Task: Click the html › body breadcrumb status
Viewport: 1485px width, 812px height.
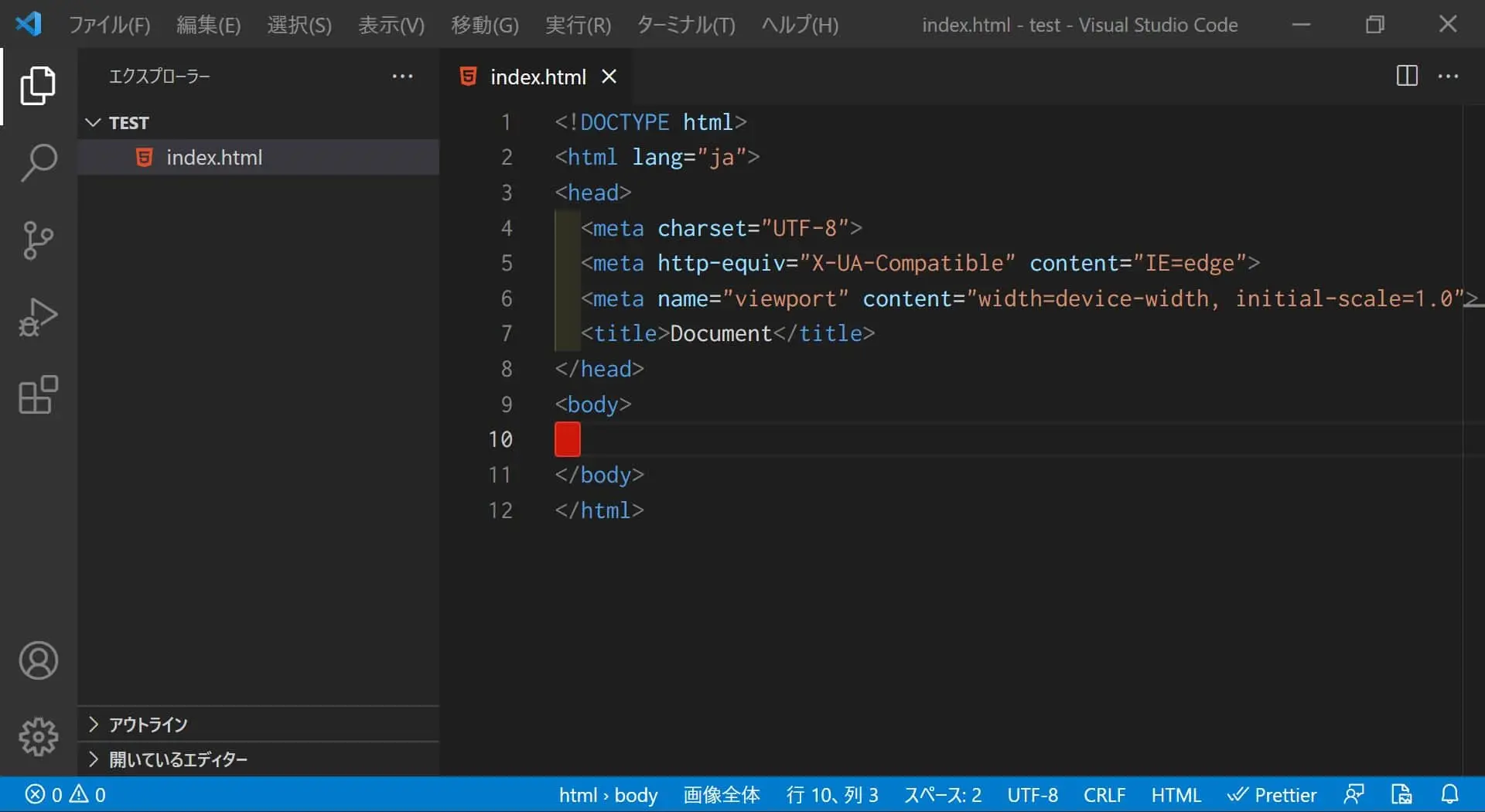Action: pos(608,794)
